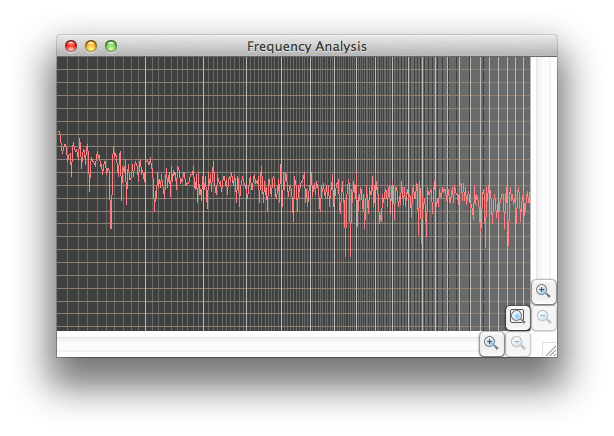The image size is (614, 436).
Task: Click the Frequency Analysis title text
Action: (307, 47)
